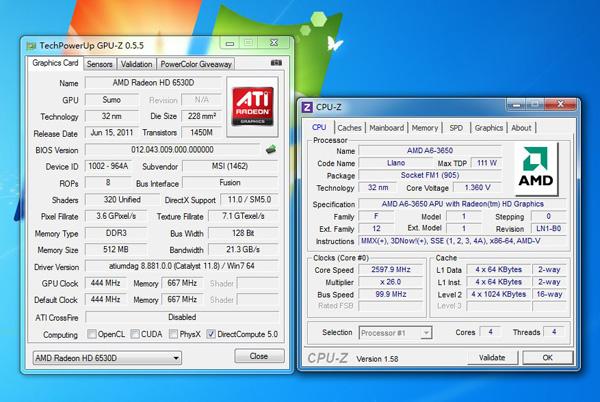The width and height of the screenshot is (600, 402).
Task: Click the GPU-Z camera screenshot icon
Action: tap(276, 63)
